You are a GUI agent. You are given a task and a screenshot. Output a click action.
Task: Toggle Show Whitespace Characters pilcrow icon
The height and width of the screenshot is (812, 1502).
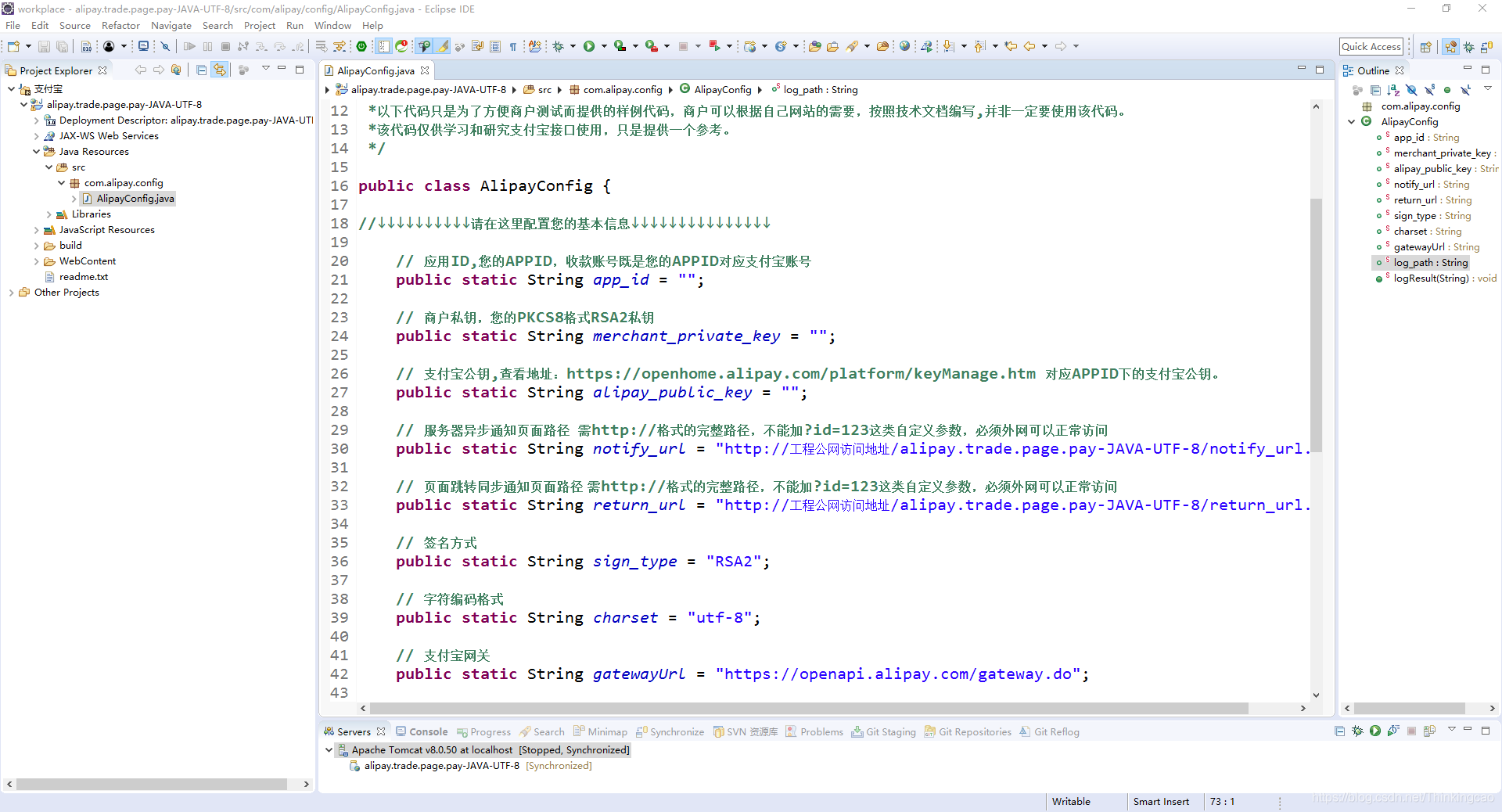coord(513,46)
